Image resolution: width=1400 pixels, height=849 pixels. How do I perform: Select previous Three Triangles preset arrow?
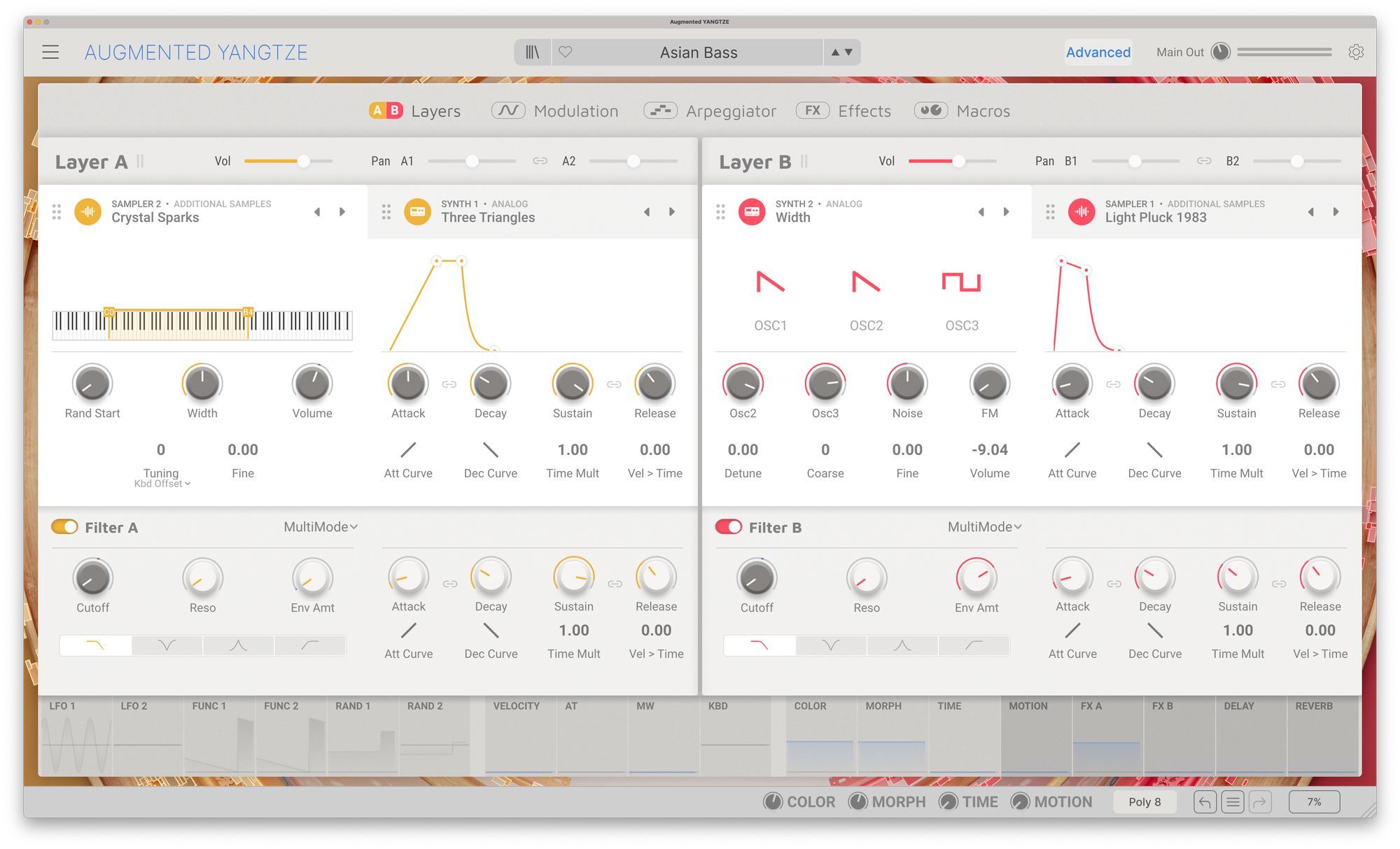coord(647,211)
